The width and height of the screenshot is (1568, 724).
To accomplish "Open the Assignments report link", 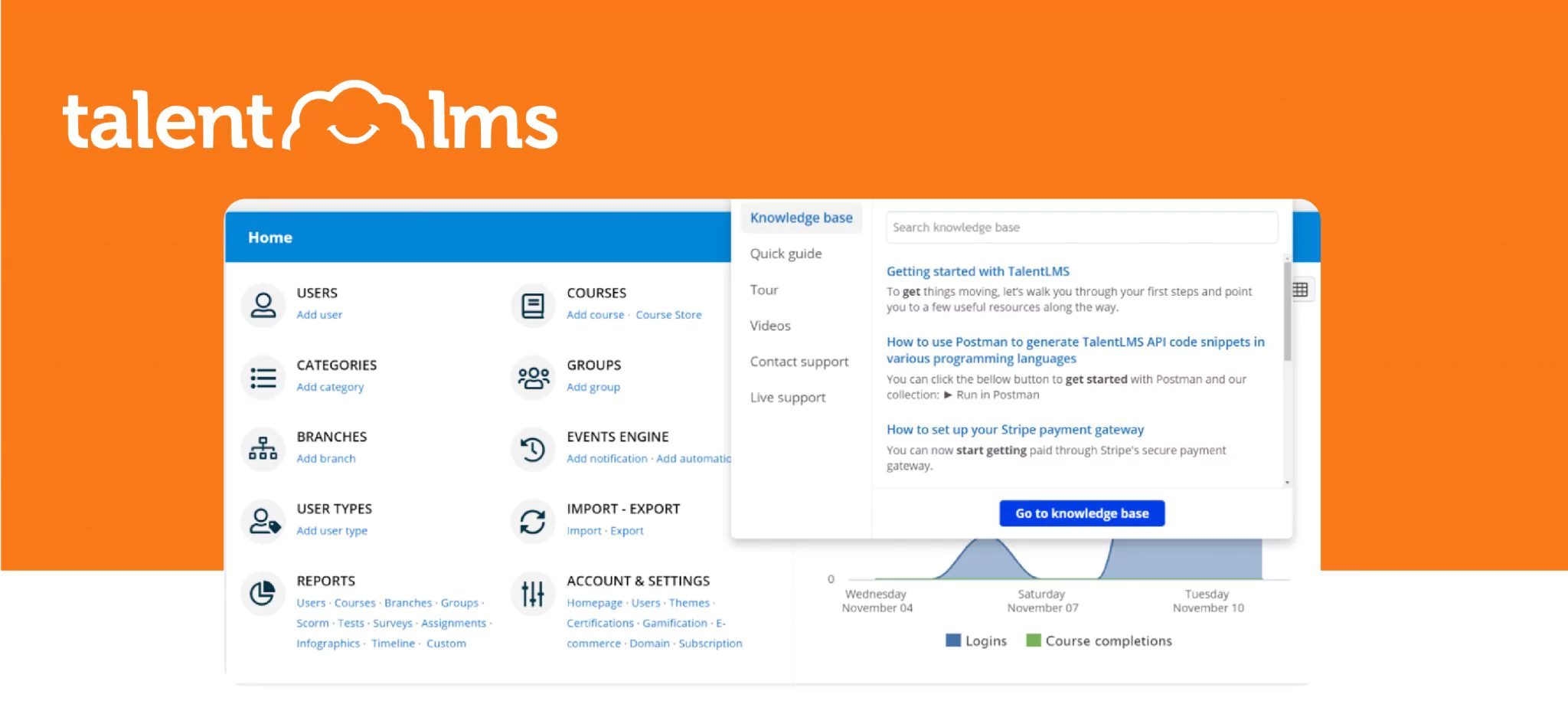I will pyautogui.click(x=453, y=624).
